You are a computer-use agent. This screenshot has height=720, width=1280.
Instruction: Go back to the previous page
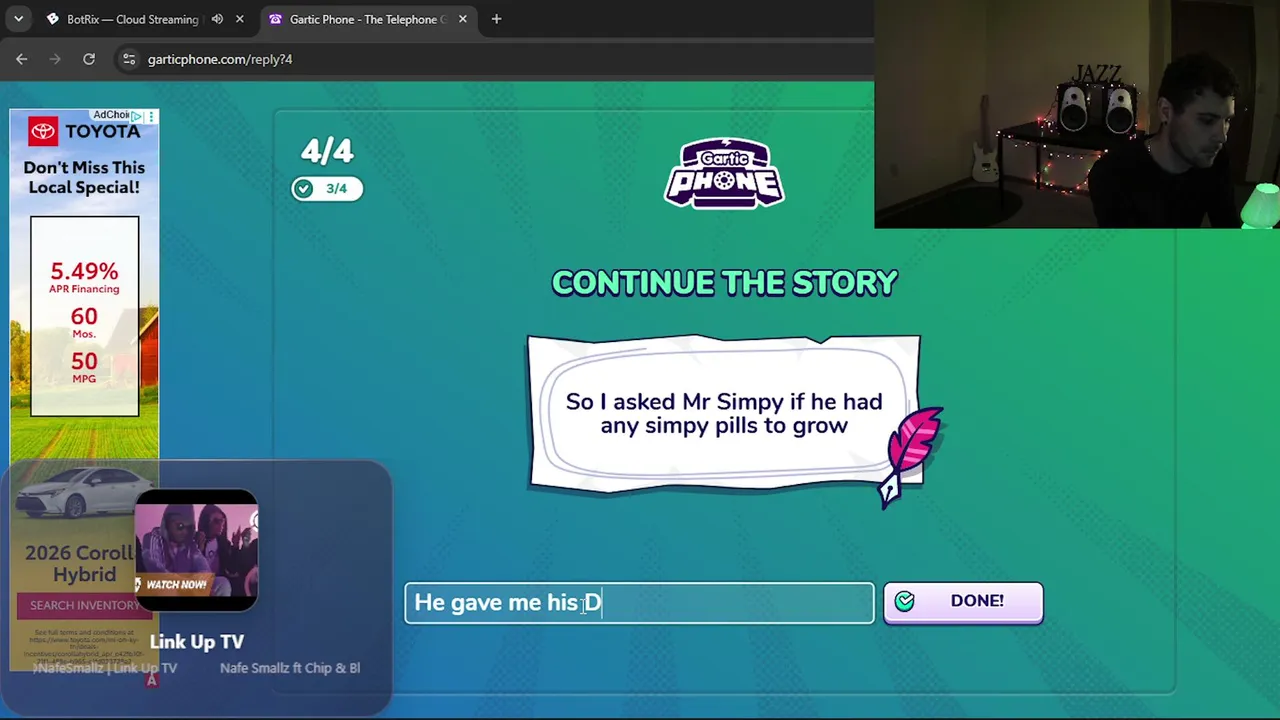[22, 59]
